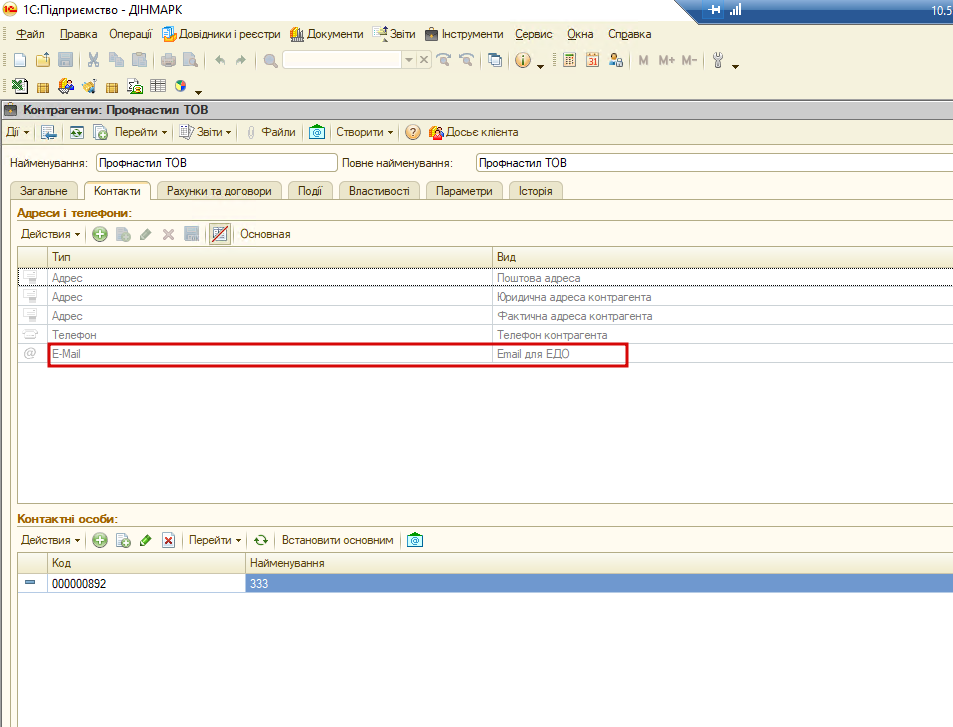This screenshot has width=953, height=727.
Task: Add new contact person with green plus
Action: pos(100,540)
